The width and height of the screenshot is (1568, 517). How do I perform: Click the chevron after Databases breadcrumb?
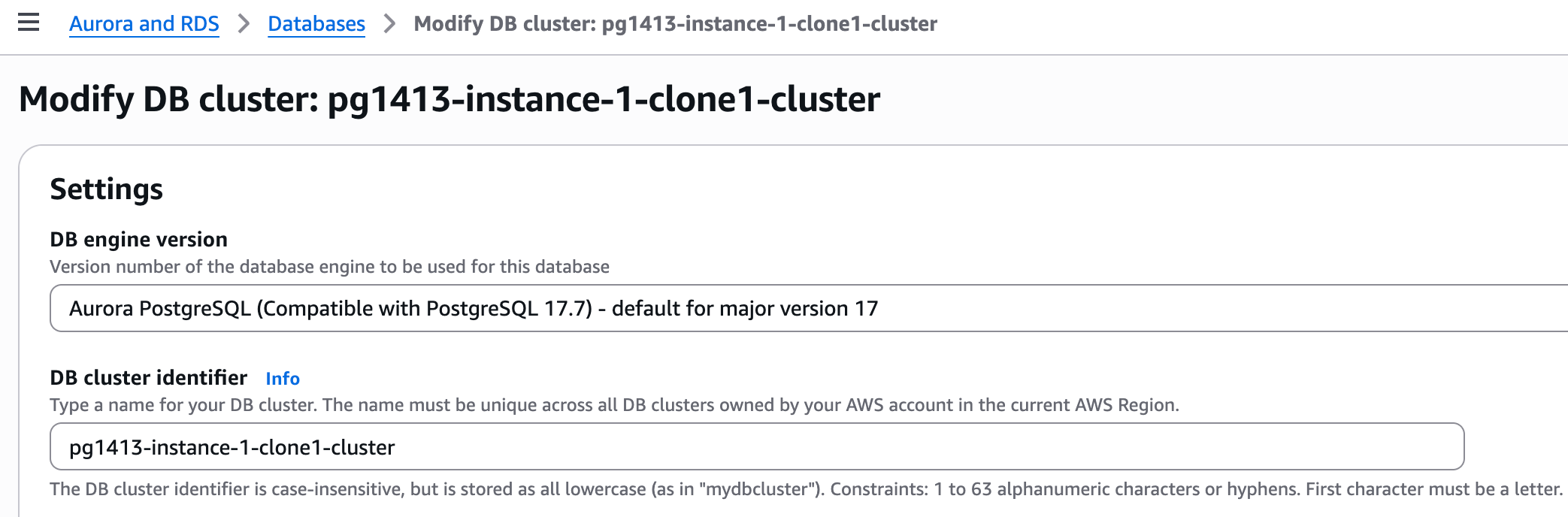point(389,24)
